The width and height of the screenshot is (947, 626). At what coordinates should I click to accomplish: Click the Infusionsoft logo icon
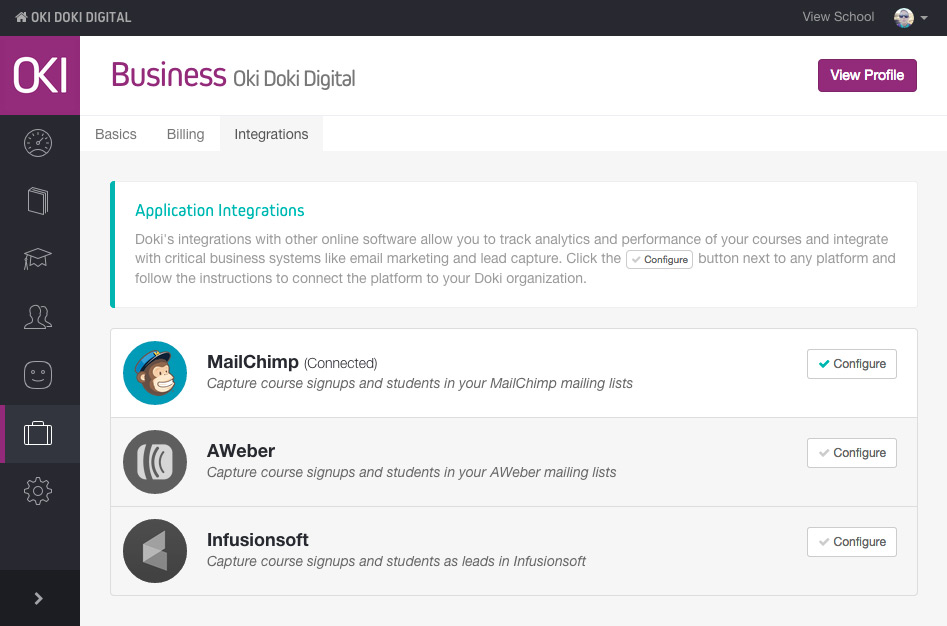pyautogui.click(x=155, y=551)
